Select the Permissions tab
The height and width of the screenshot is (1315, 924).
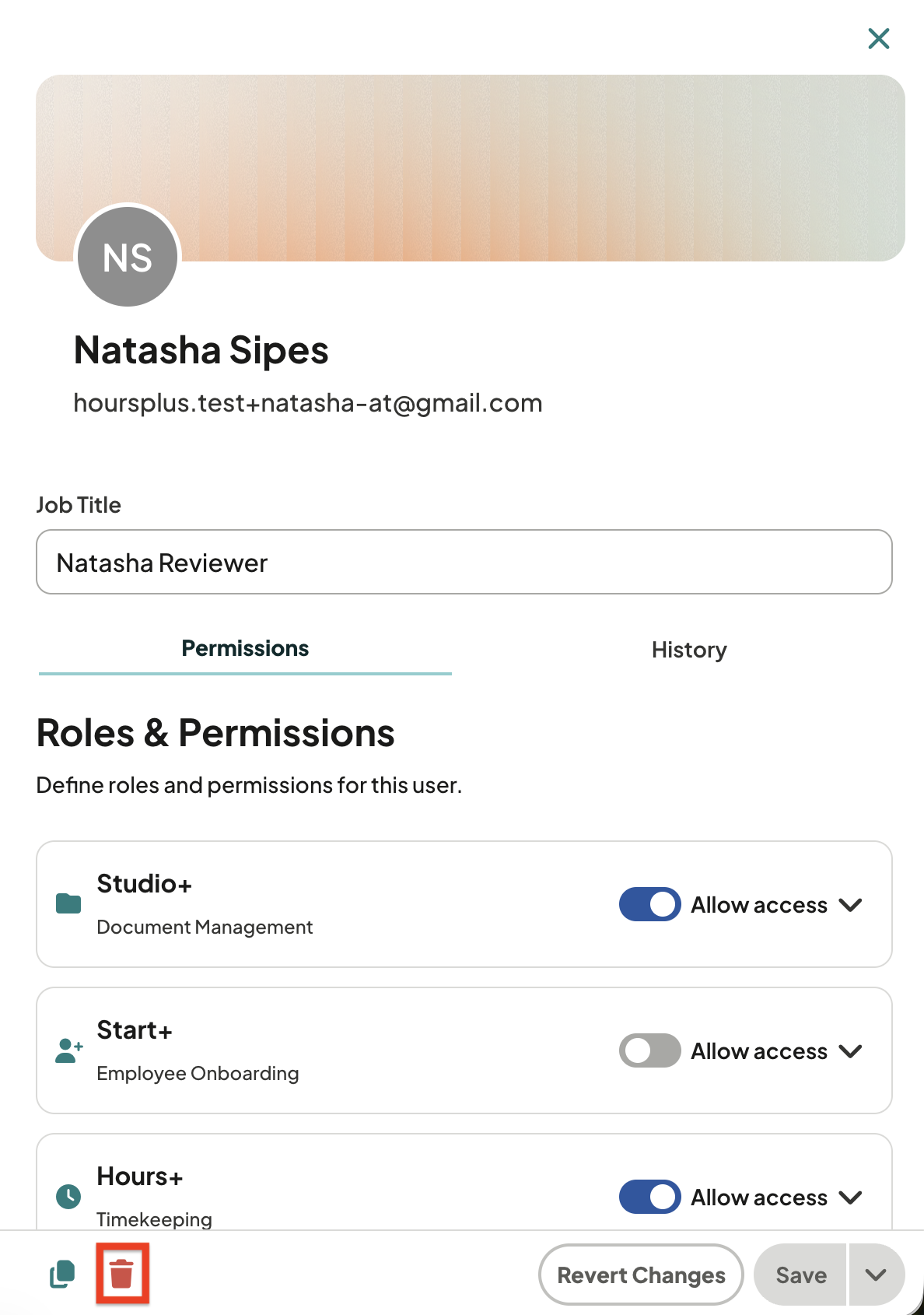pos(245,649)
